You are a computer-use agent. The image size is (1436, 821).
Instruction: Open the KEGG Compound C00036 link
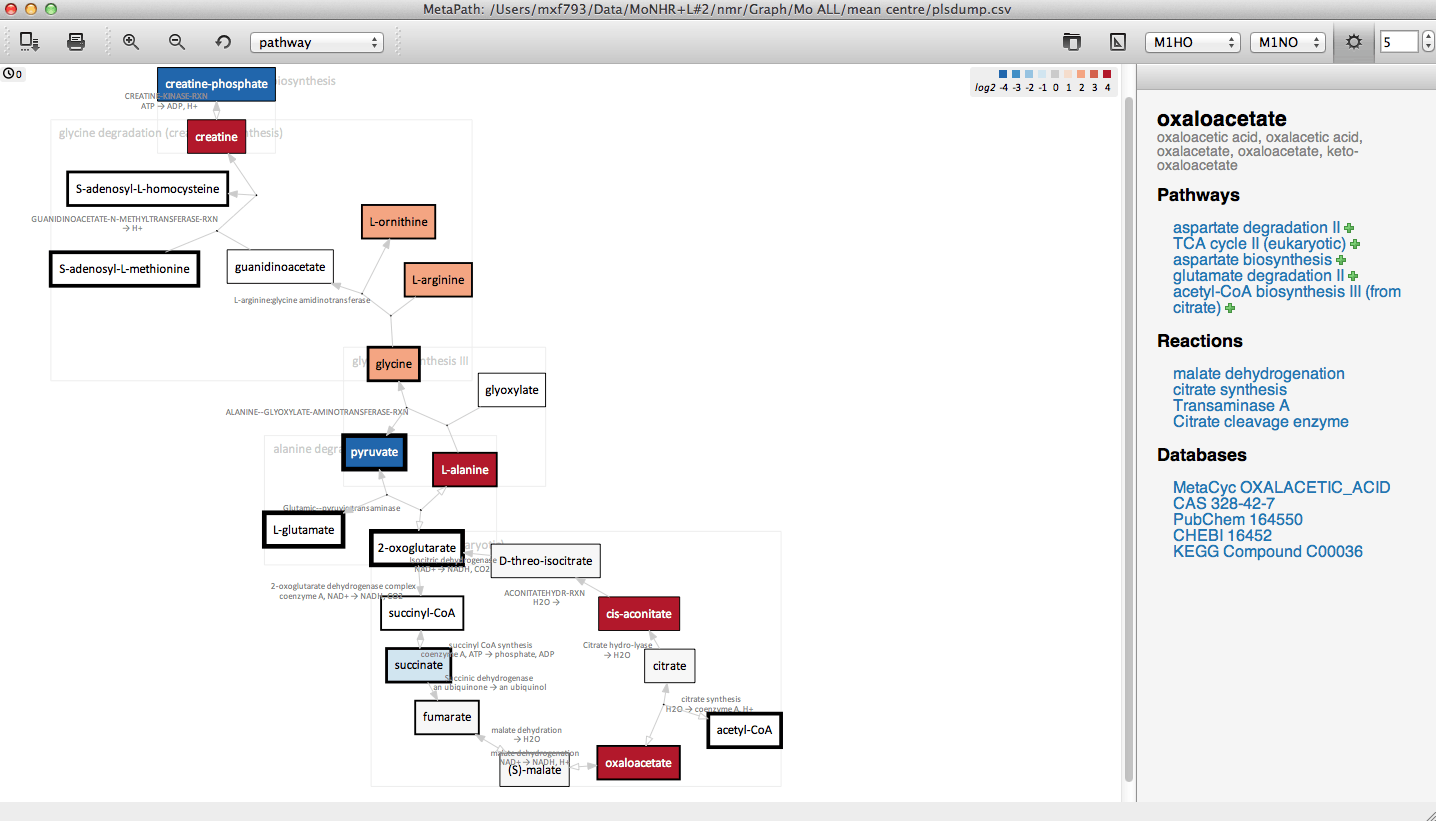coord(1268,552)
